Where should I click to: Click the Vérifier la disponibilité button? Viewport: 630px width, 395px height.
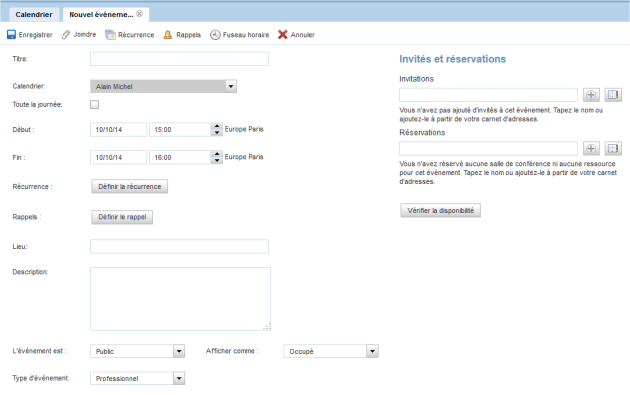pos(440,211)
